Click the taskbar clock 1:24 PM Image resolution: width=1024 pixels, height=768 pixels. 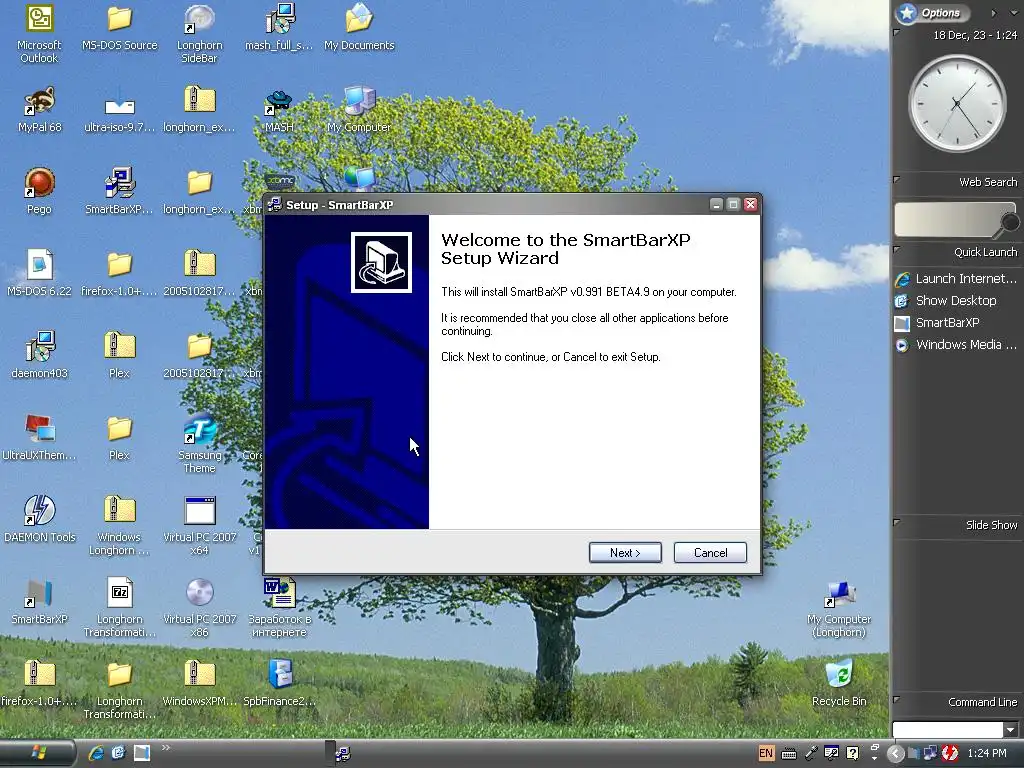pos(987,754)
